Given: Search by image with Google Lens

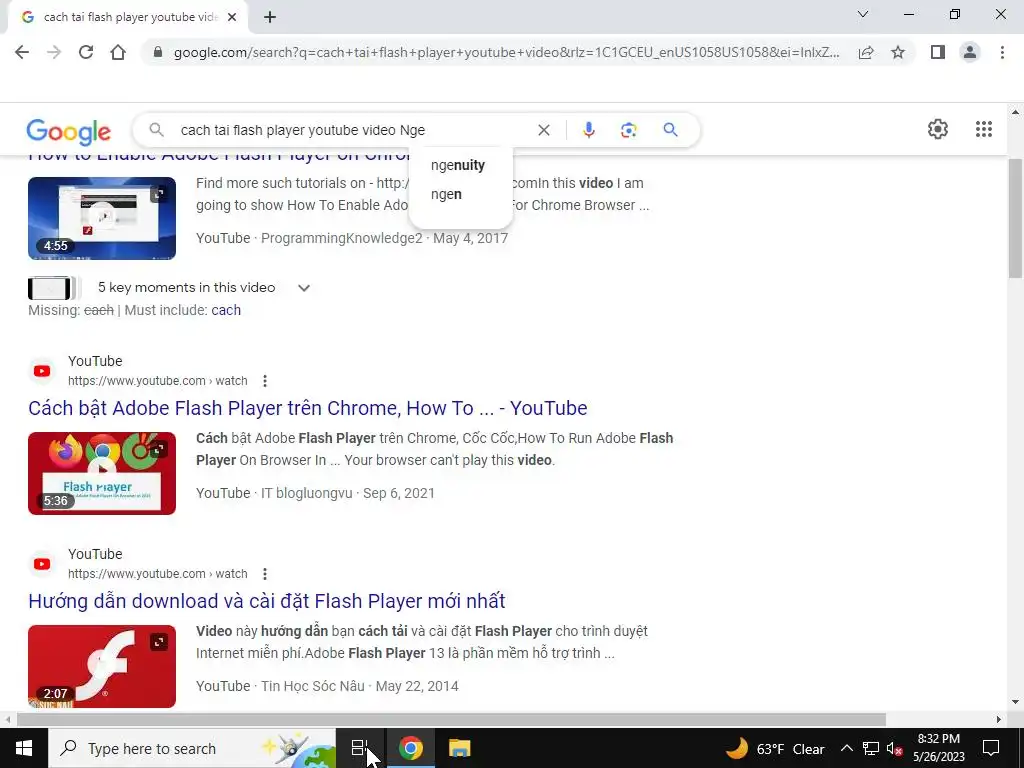Looking at the screenshot, I should tap(628, 130).
